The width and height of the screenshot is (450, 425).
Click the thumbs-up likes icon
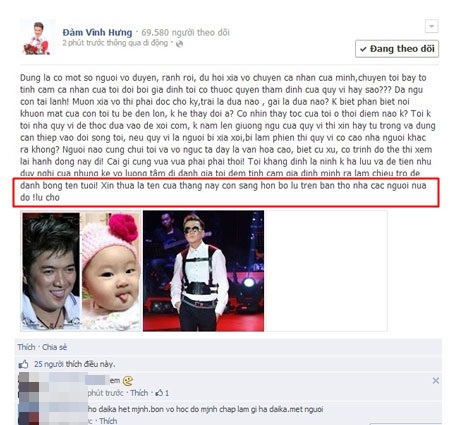coord(23,364)
